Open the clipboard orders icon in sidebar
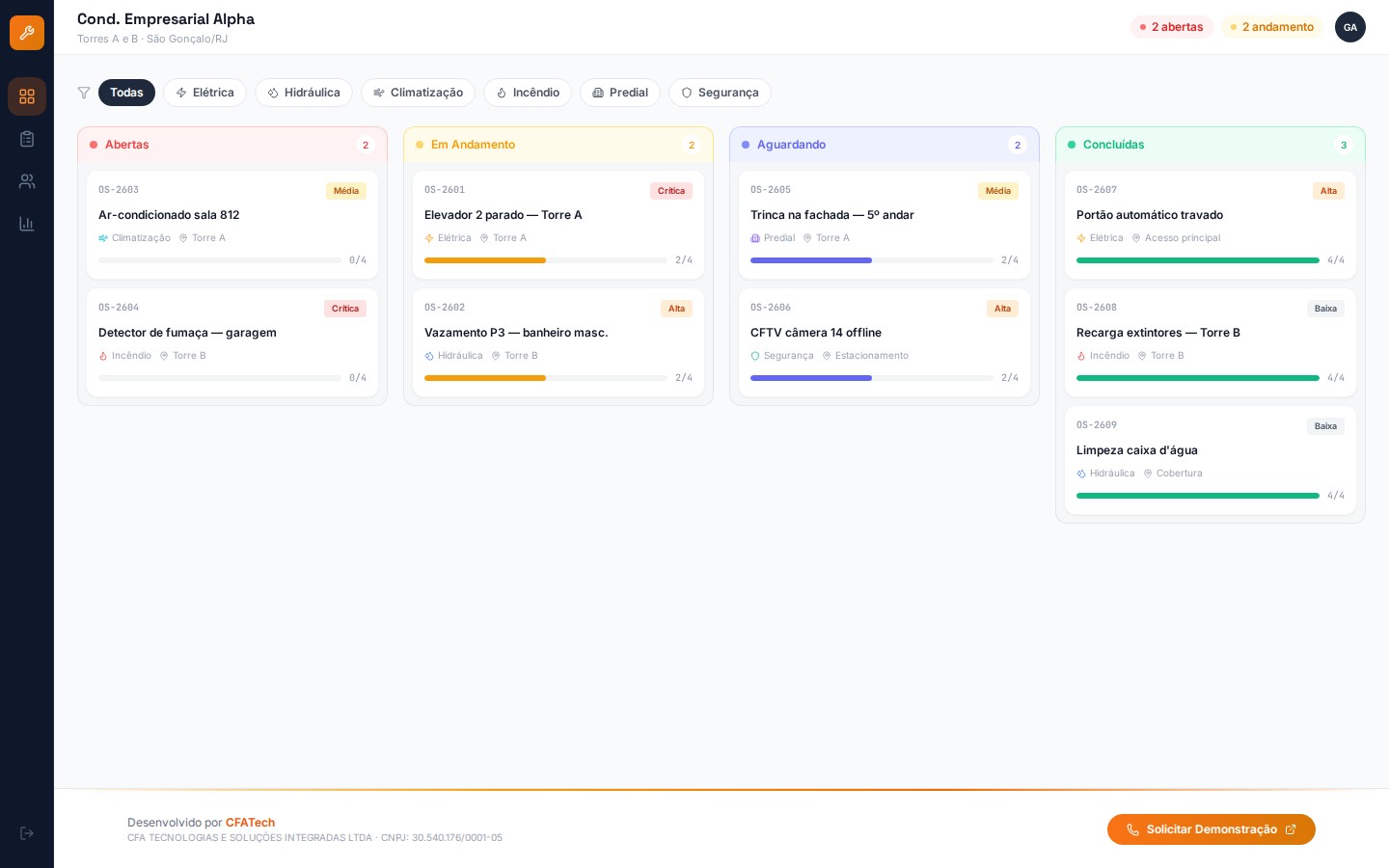Viewport: 1389px width, 868px height. tap(27, 139)
